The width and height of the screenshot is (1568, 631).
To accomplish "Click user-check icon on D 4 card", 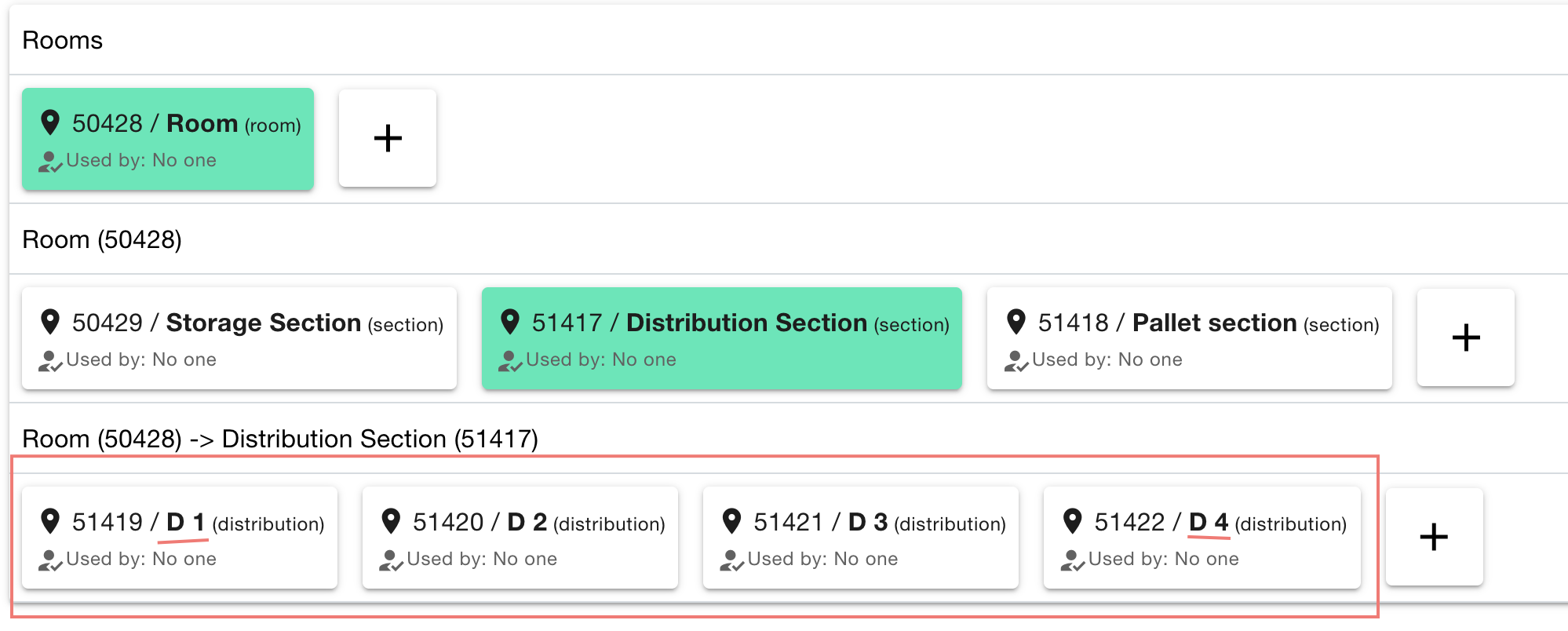I will pos(1073,560).
